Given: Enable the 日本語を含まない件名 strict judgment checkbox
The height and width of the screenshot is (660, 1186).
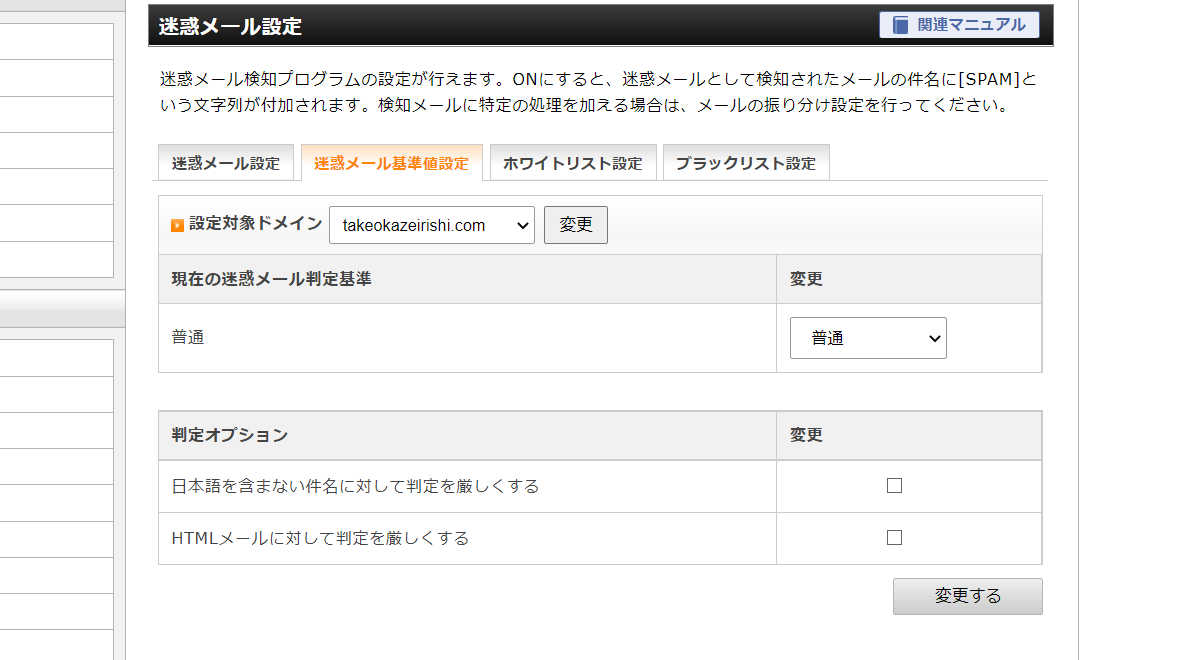Looking at the screenshot, I should coord(894,486).
